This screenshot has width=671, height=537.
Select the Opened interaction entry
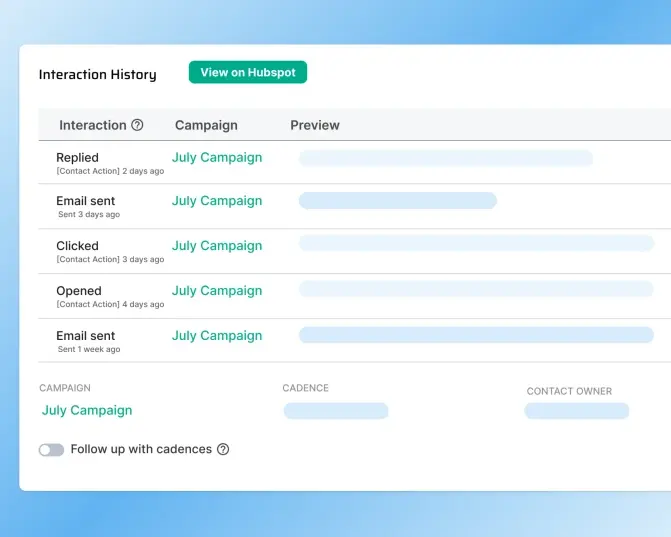[79, 291]
